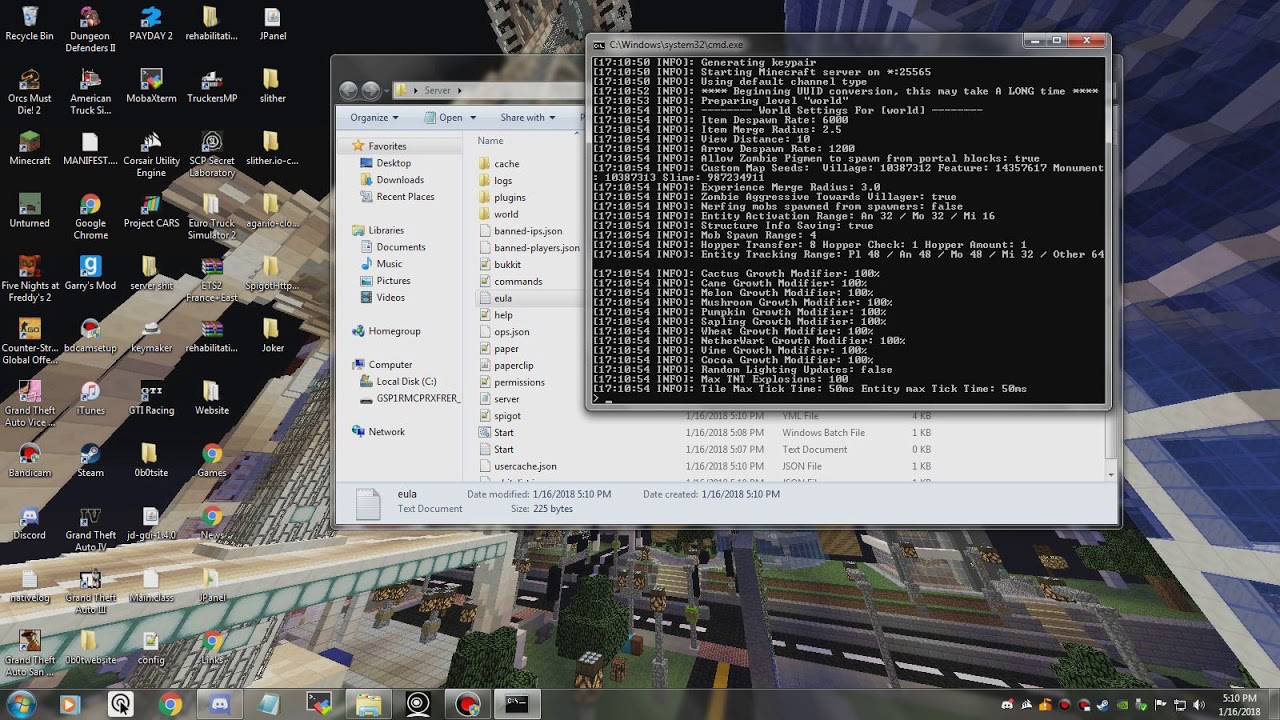Image resolution: width=1280 pixels, height=720 pixels.
Task: Click the Windows Start orb
Action: pyautogui.click(x=20, y=704)
